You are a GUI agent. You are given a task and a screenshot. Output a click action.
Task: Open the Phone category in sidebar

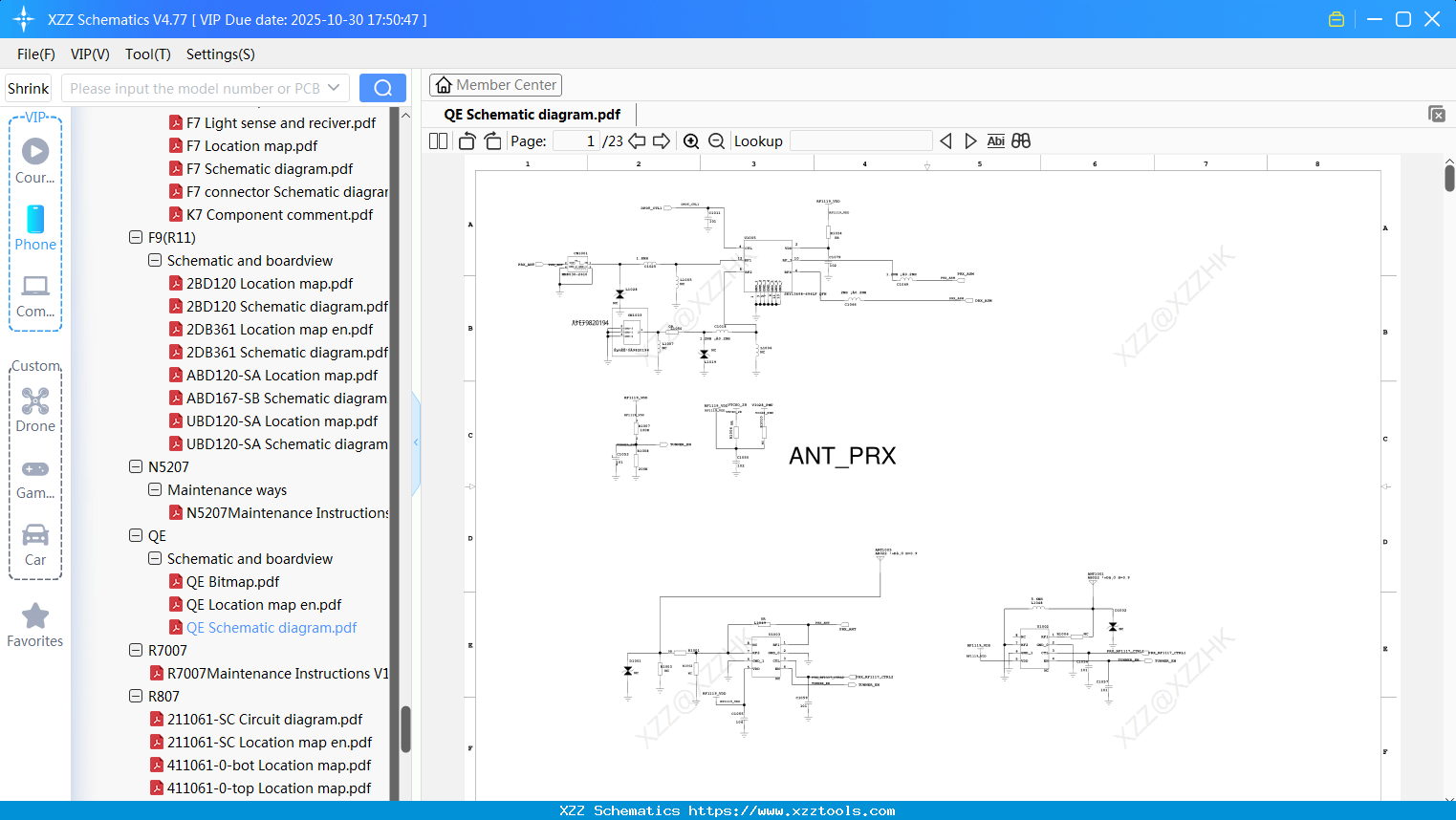pyautogui.click(x=35, y=228)
